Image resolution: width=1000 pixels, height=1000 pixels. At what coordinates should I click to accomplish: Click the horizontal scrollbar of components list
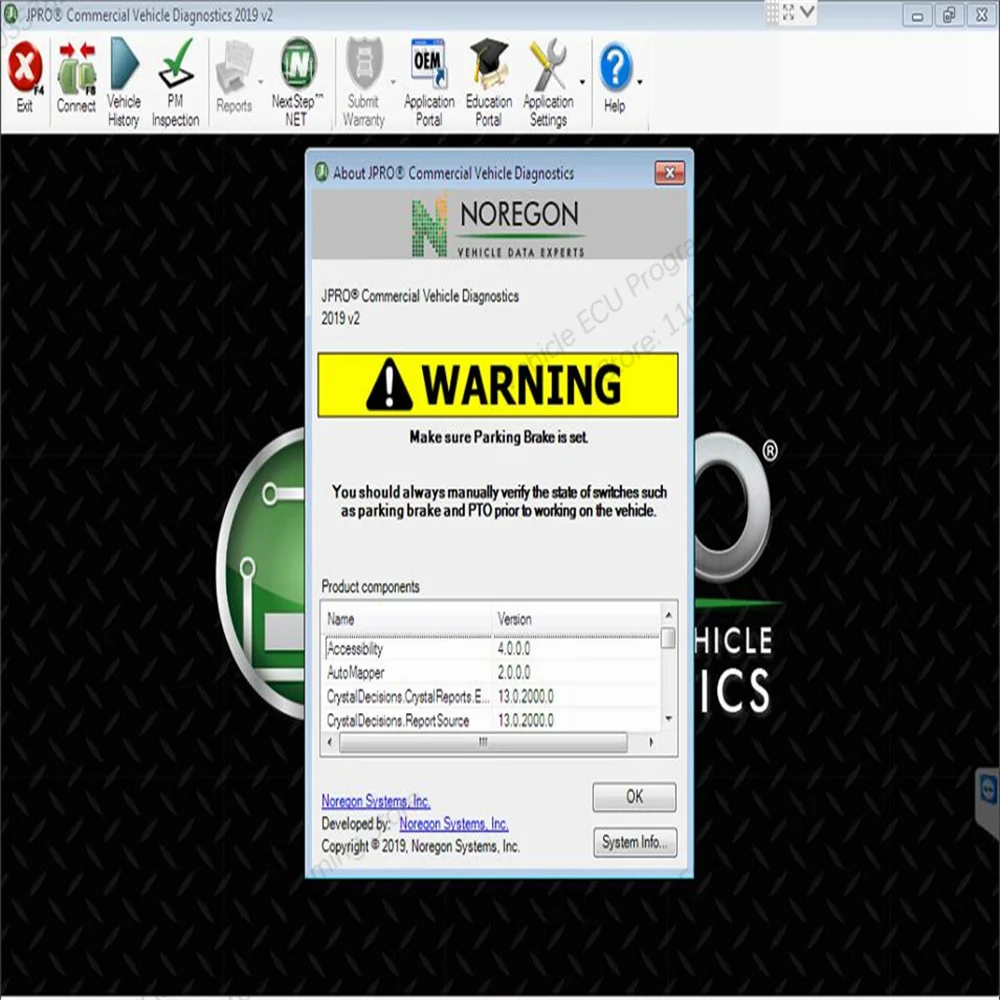click(x=483, y=742)
